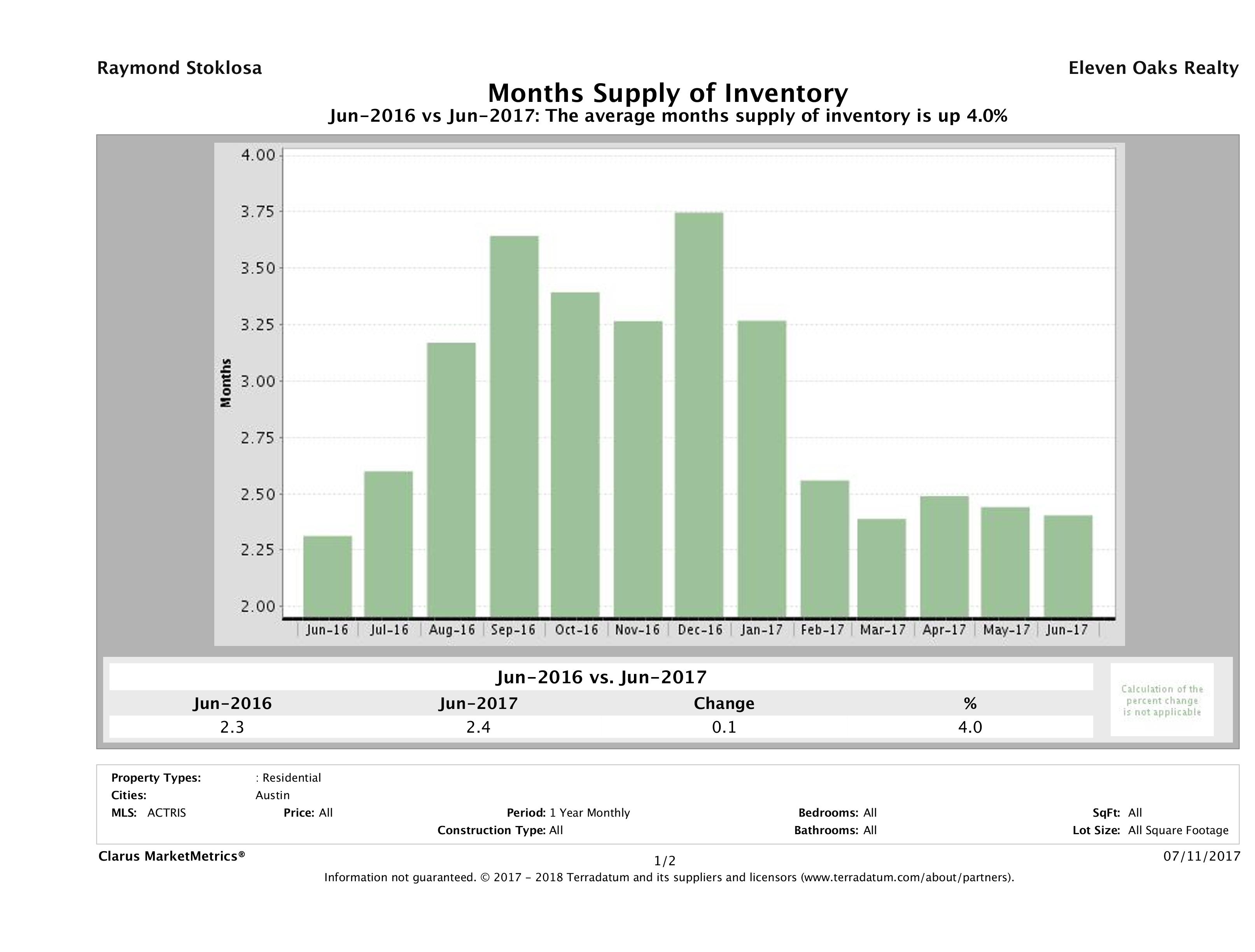Image resolution: width=1255 pixels, height=952 pixels.
Task: Click the Raymond Stoklosa name
Action: click(179, 68)
